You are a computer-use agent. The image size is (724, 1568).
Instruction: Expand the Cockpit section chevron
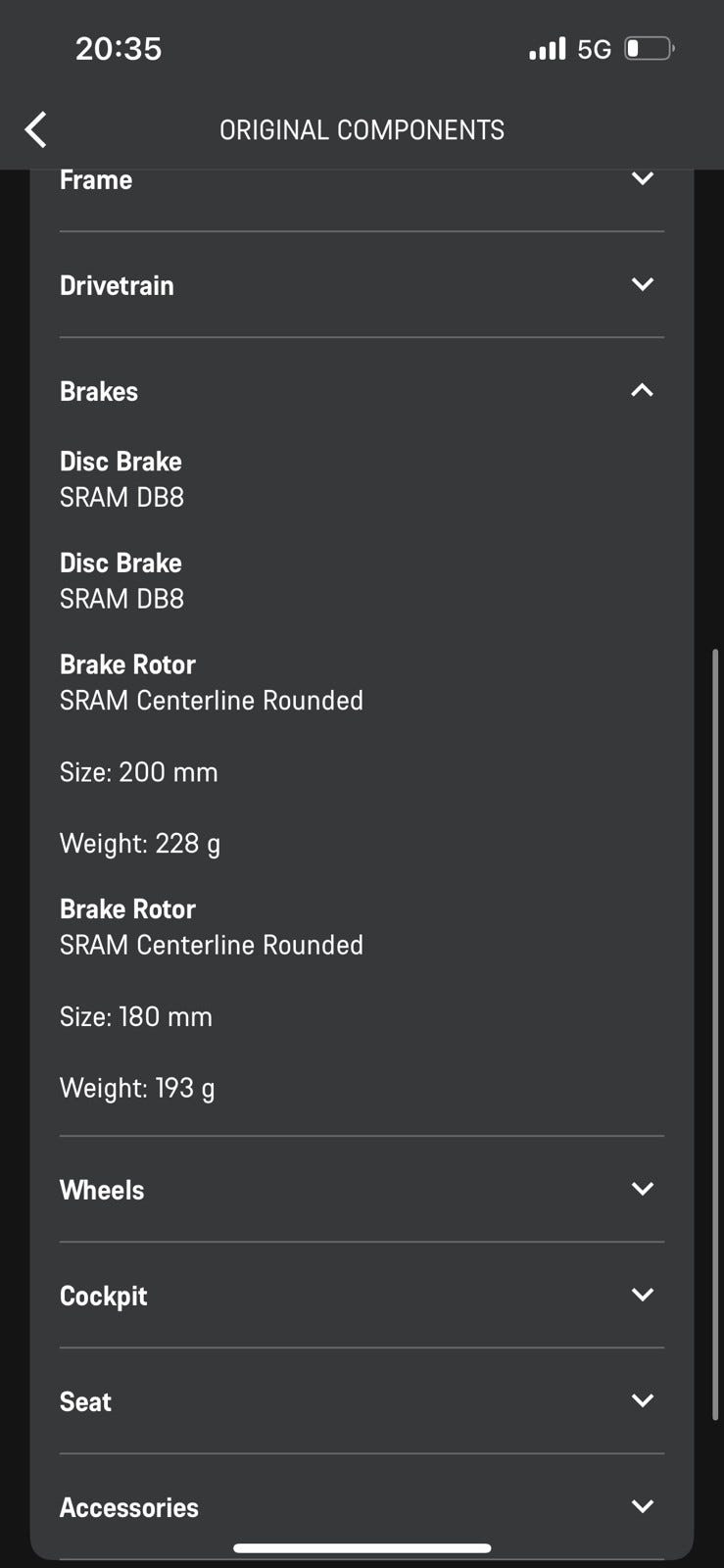click(x=642, y=1296)
